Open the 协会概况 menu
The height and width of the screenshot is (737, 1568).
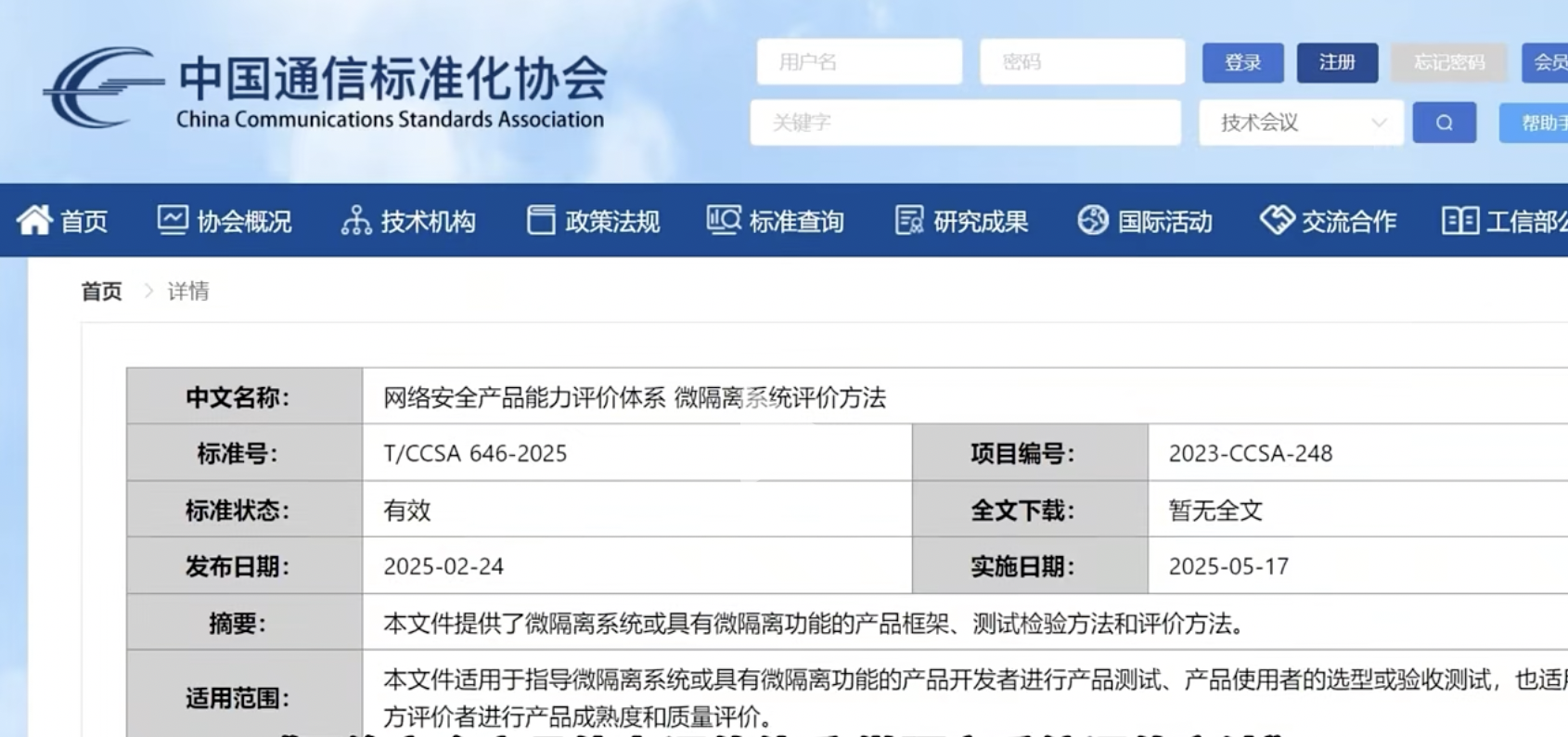coord(225,221)
